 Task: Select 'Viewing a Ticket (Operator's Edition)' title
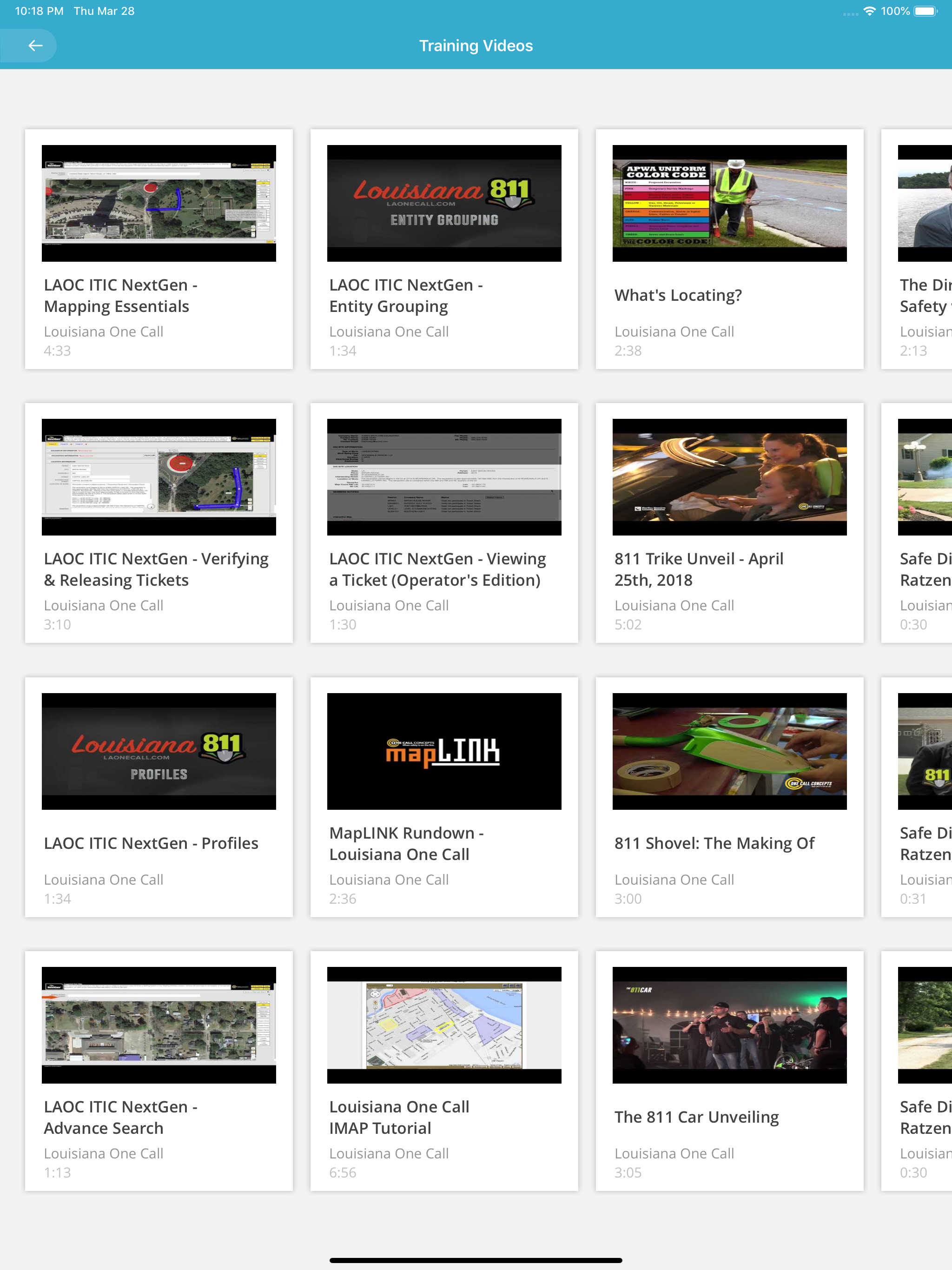[437, 569]
